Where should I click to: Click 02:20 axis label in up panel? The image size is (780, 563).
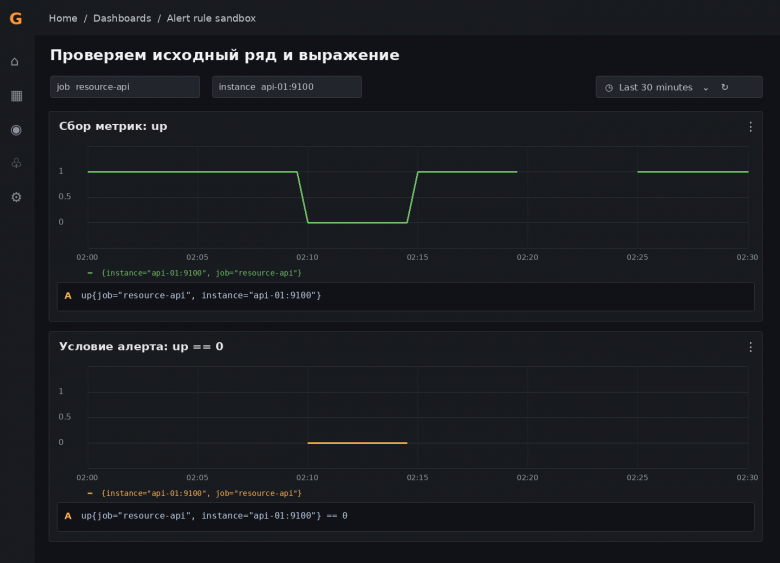pyautogui.click(x=527, y=257)
